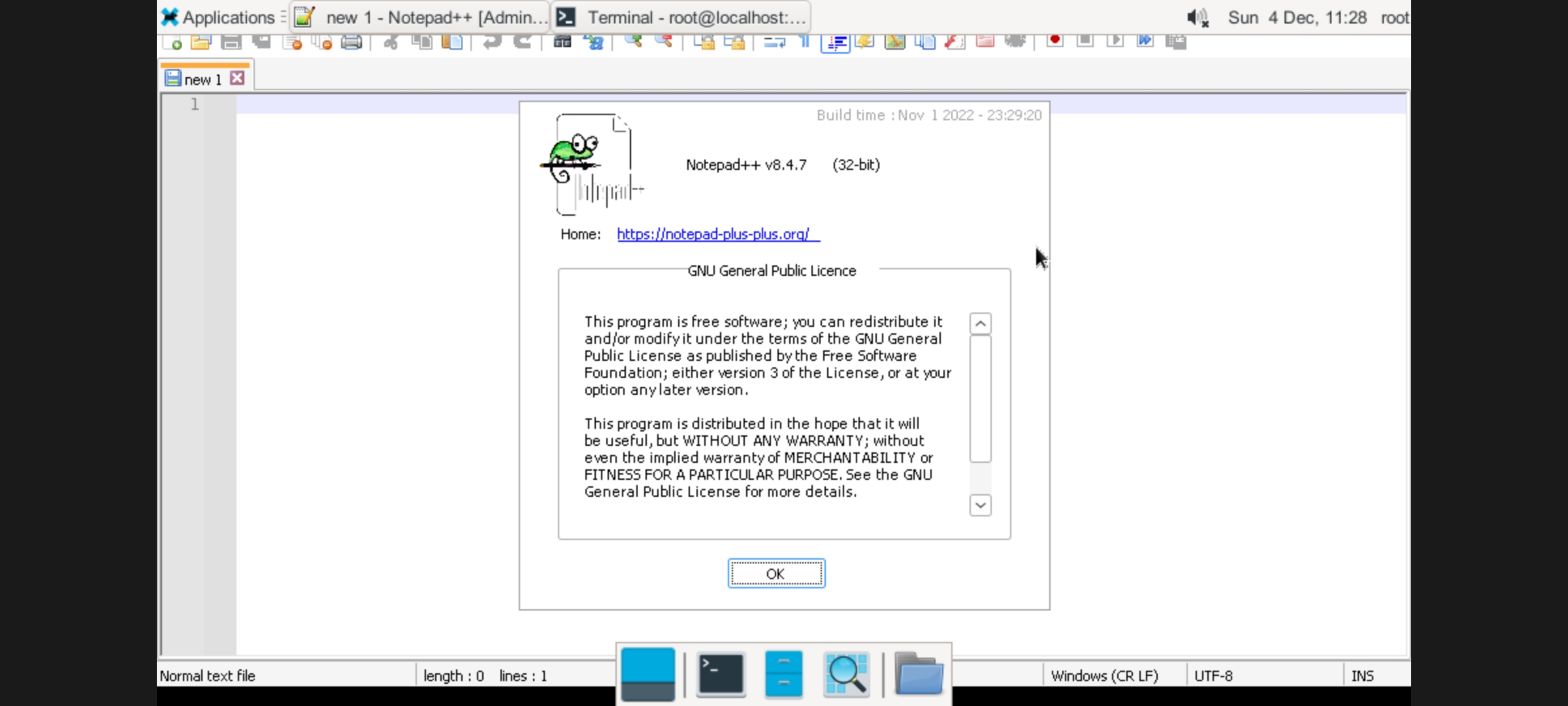Zoom in using the magnifier plus icon

(632, 42)
